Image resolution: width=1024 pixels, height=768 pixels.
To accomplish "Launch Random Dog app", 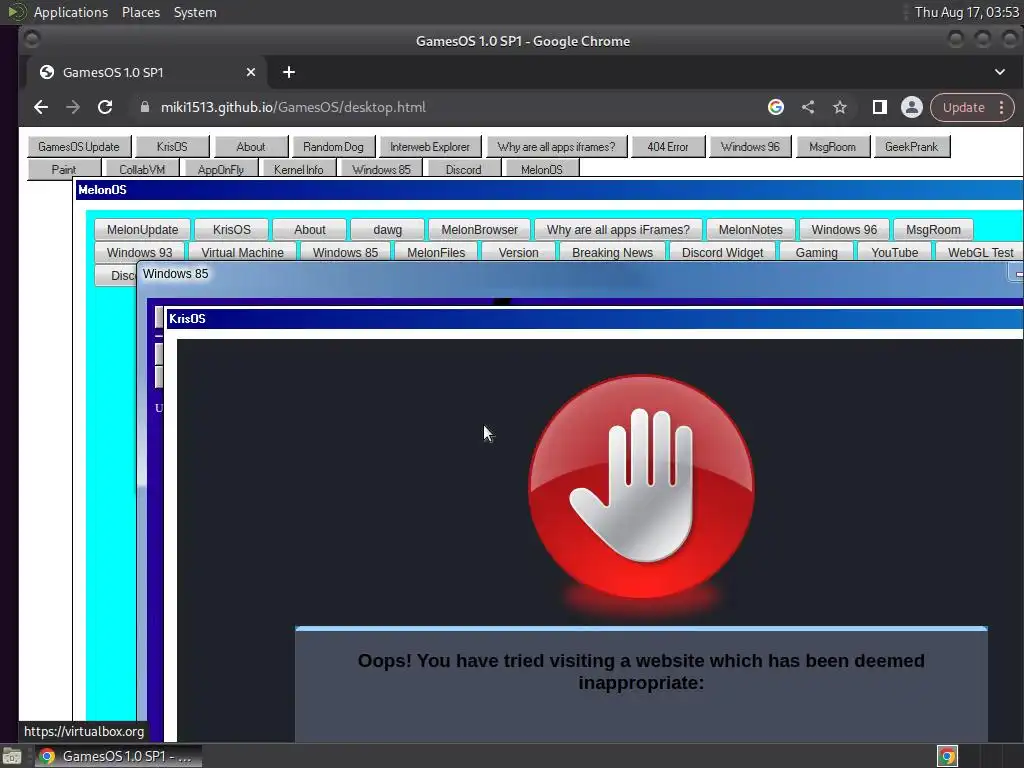I will tap(333, 147).
